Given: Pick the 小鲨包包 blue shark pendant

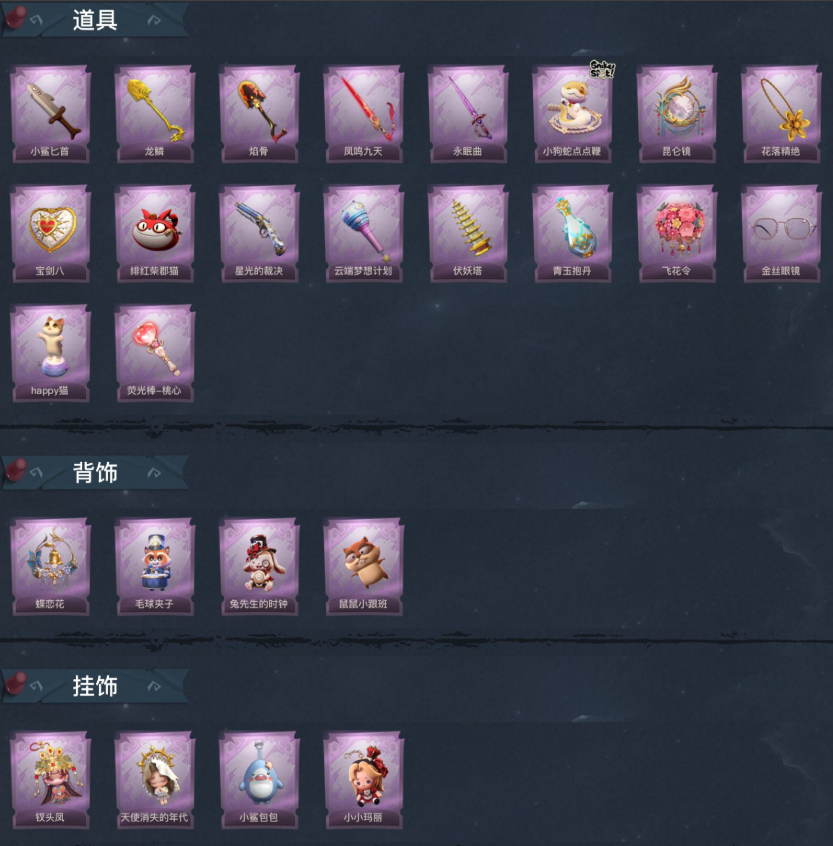Looking at the screenshot, I should pos(259,780).
